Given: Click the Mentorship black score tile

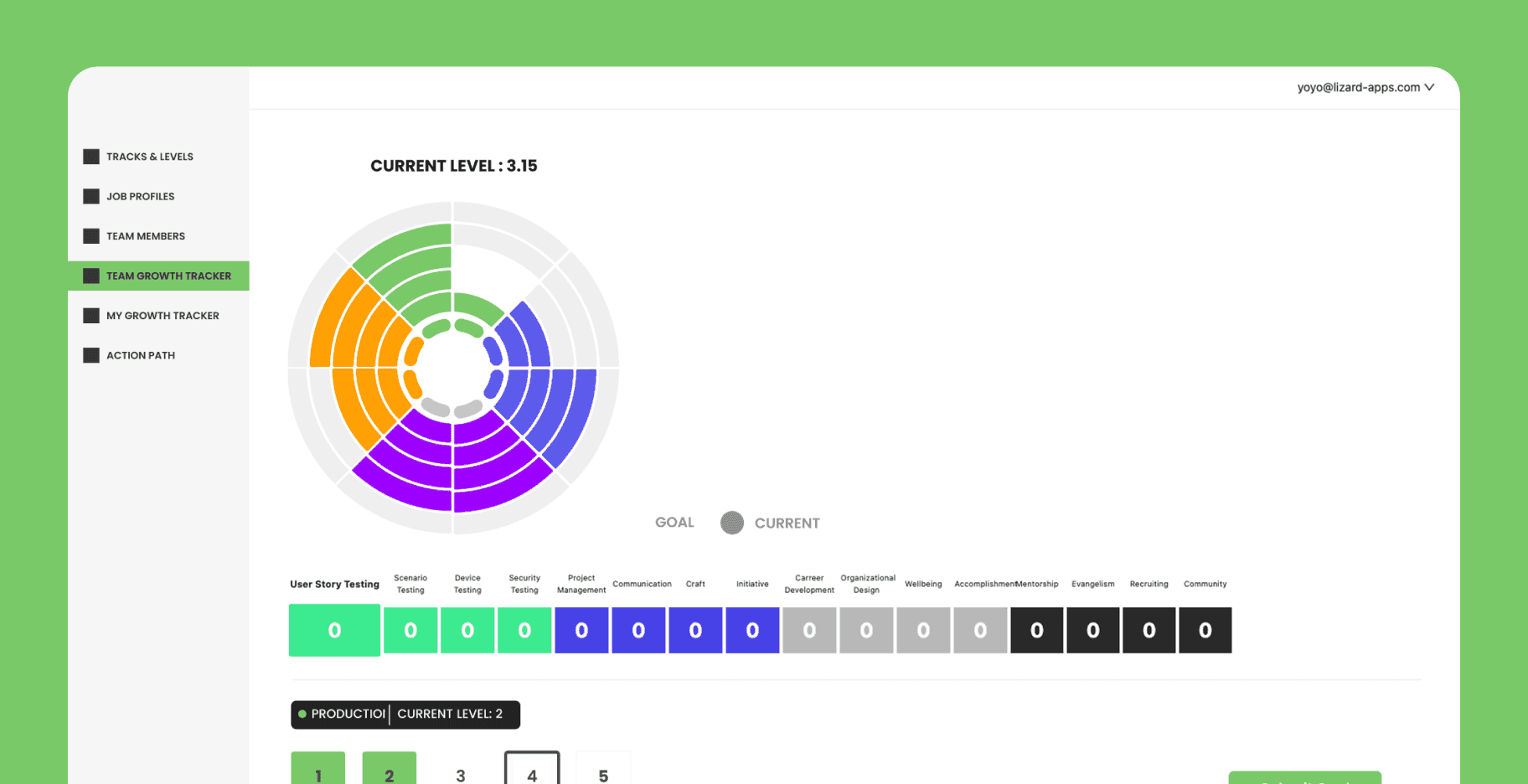Looking at the screenshot, I should tap(1036, 630).
